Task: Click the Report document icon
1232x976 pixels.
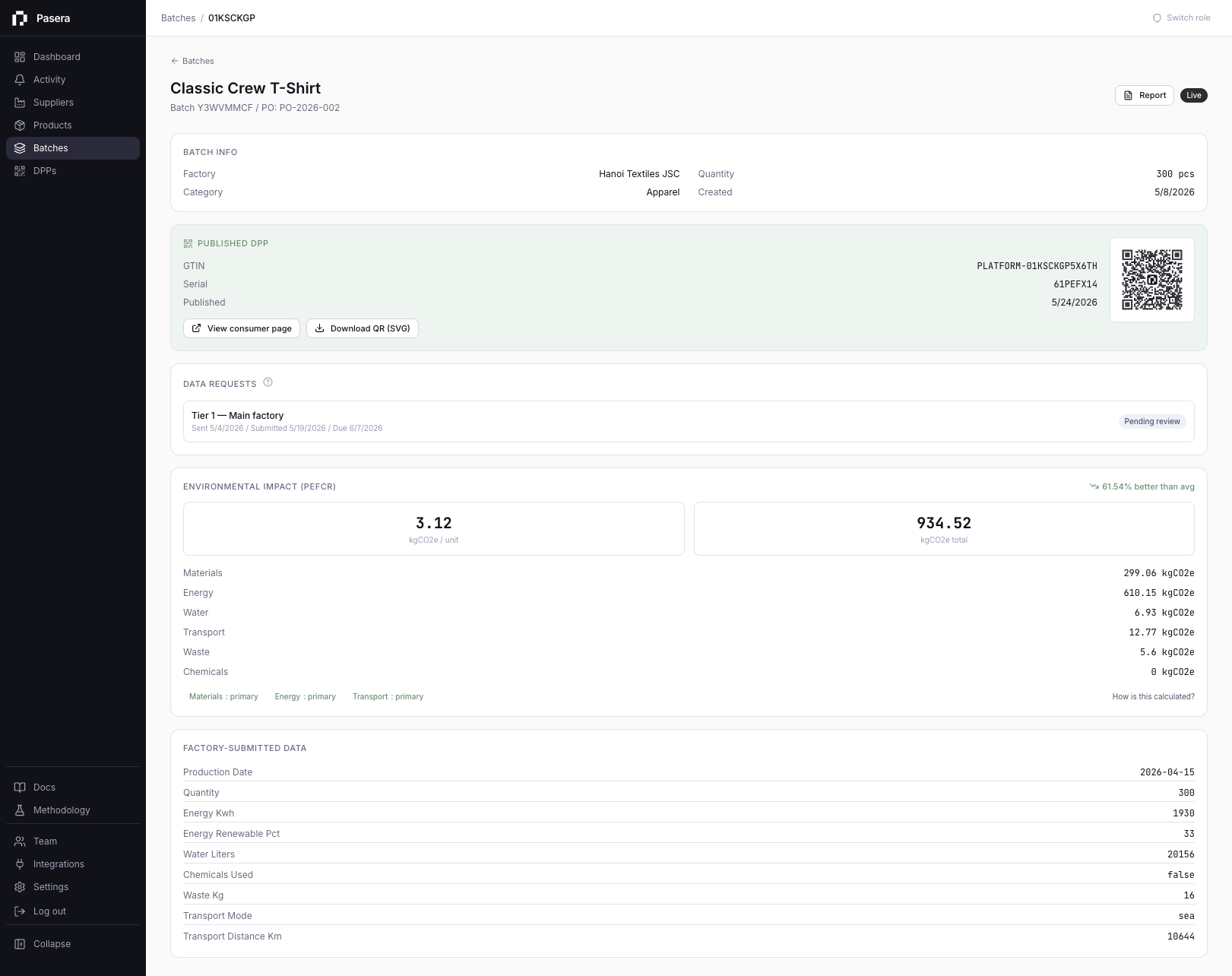Action: 1128,96
